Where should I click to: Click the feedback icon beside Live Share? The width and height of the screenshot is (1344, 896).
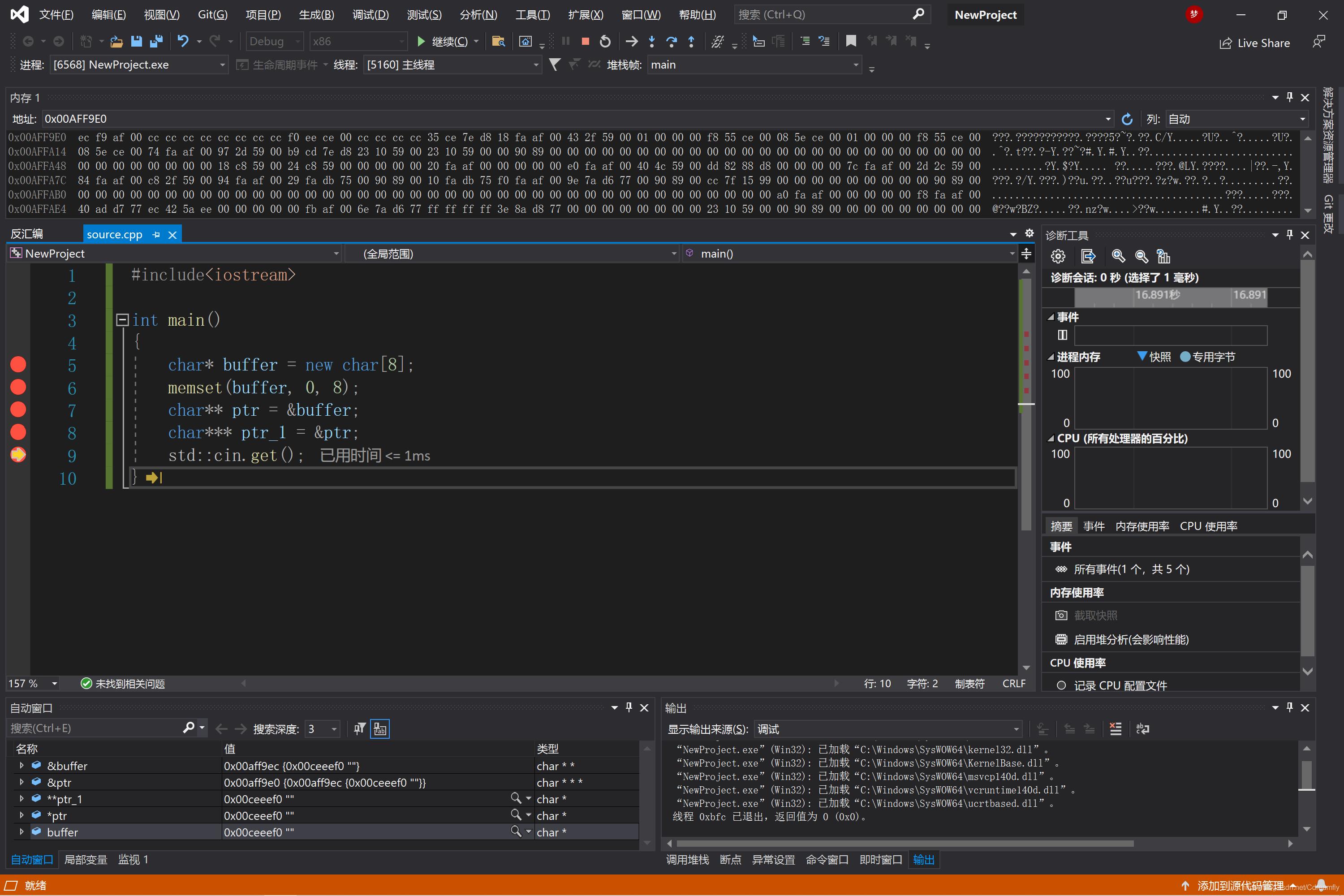pyautogui.click(x=1318, y=42)
